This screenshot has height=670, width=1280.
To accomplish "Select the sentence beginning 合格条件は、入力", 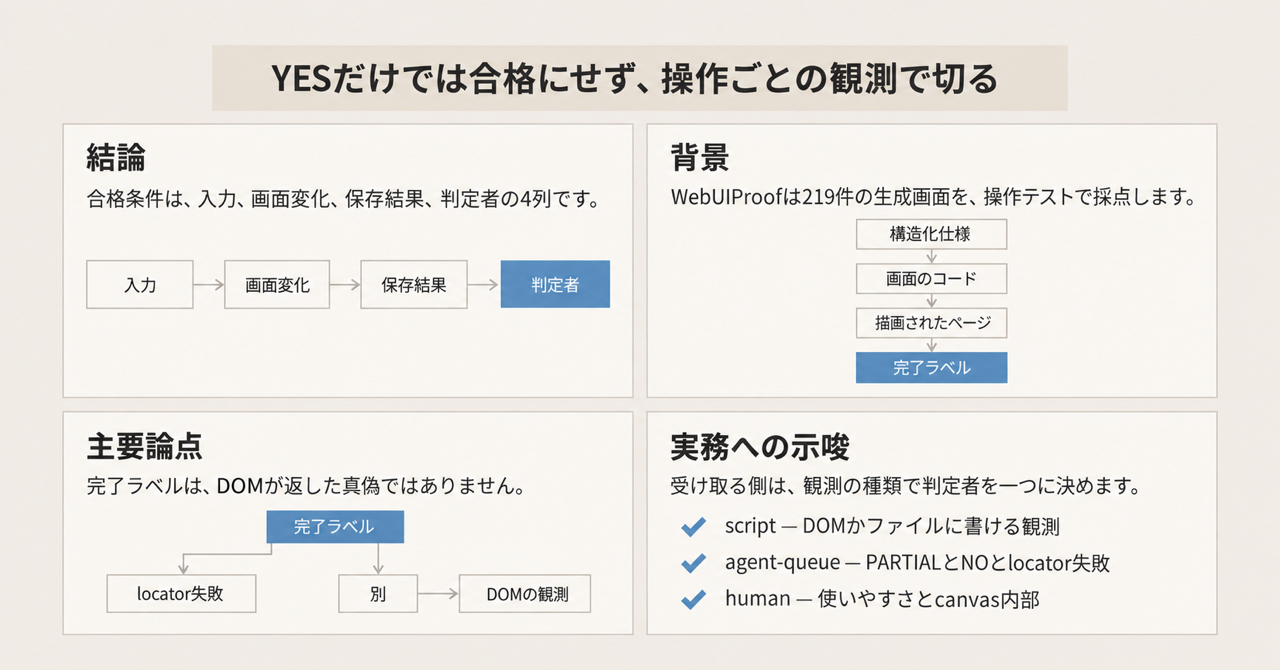I will (343, 201).
